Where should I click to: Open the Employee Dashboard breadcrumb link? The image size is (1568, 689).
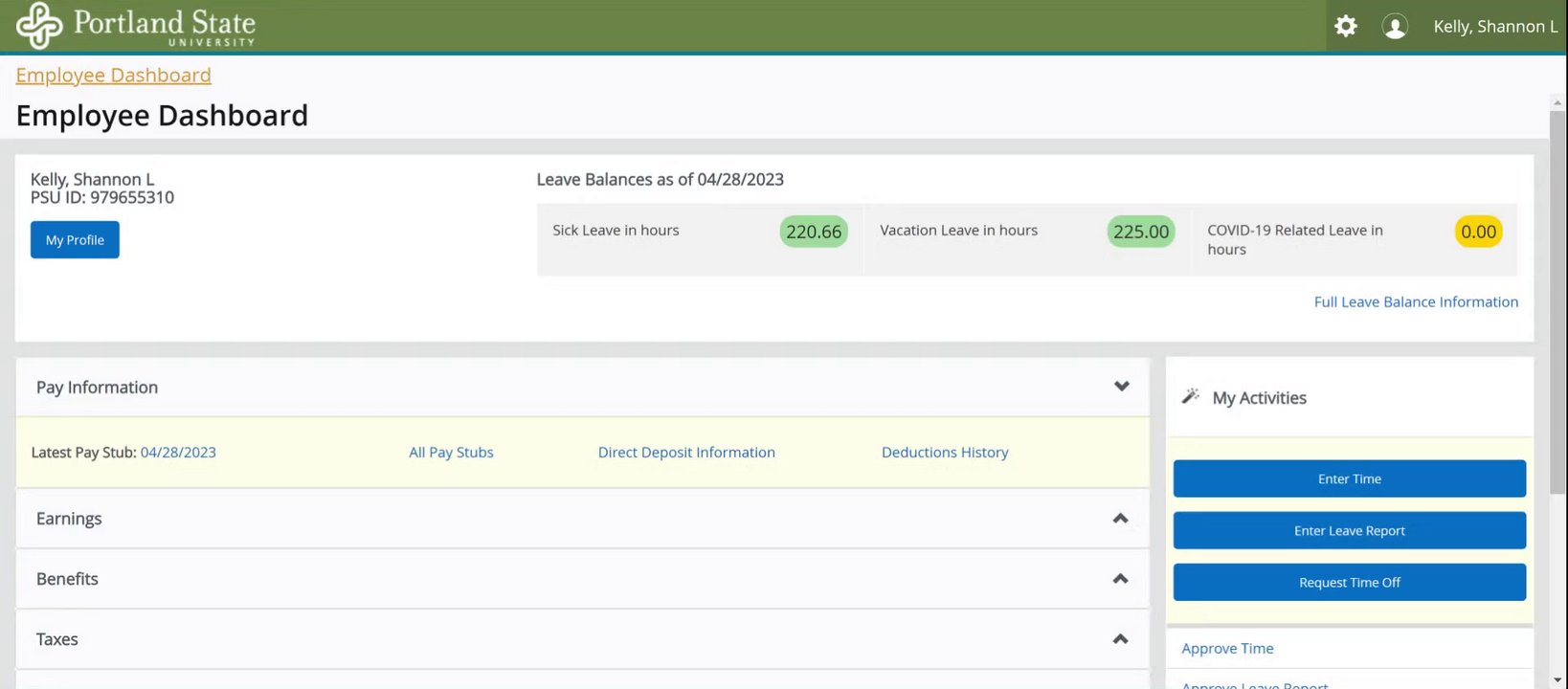click(x=113, y=76)
